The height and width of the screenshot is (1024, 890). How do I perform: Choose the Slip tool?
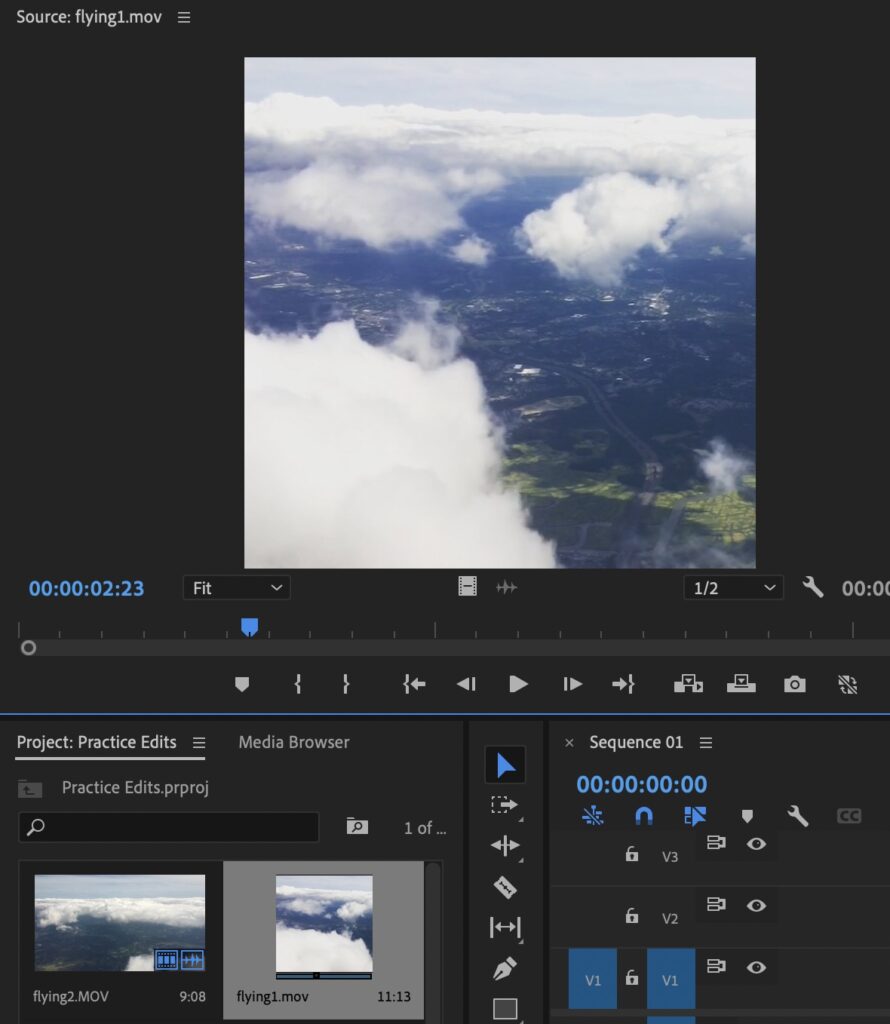pyautogui.click(x=505, y=927)
